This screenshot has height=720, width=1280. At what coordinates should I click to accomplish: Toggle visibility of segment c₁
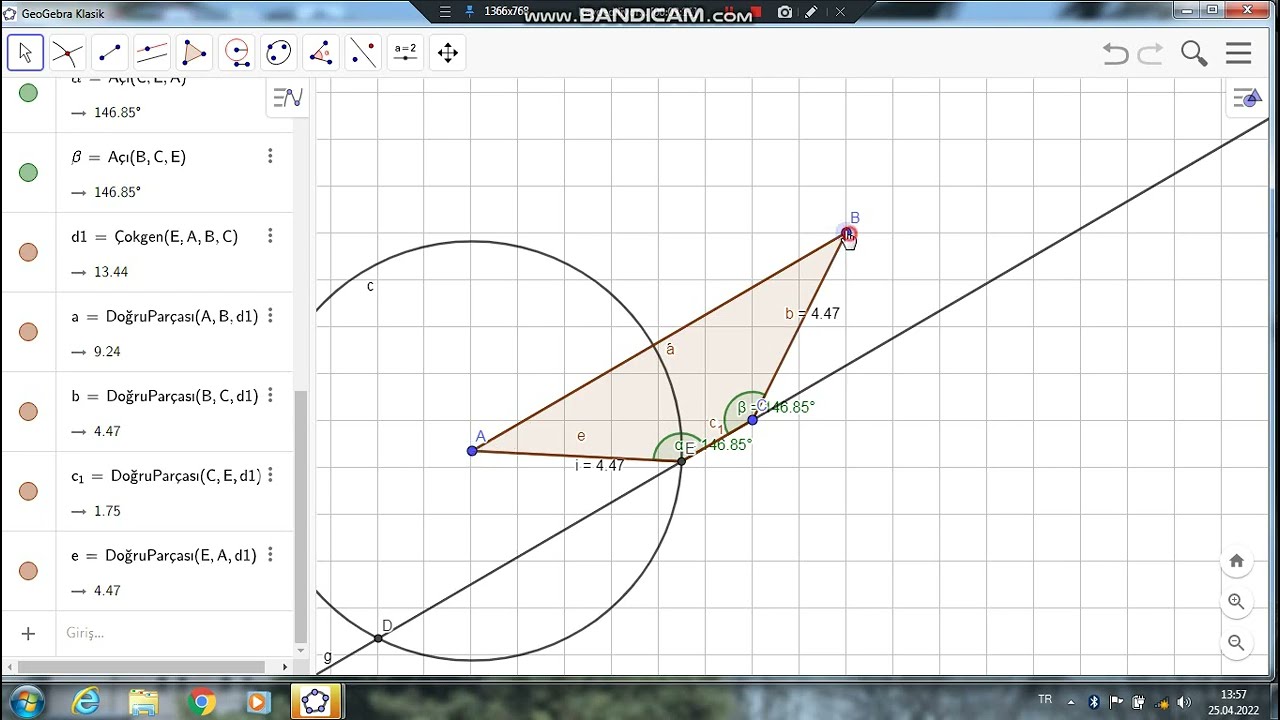(28, 491)
